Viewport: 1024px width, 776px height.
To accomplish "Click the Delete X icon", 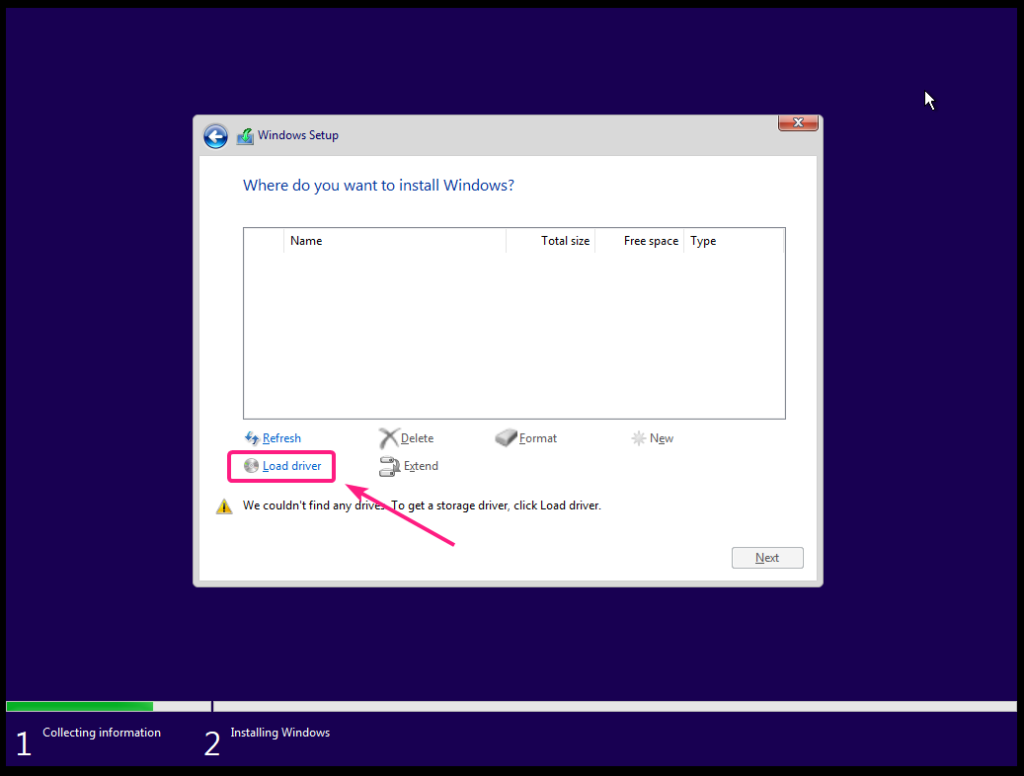I will (389, 438).
